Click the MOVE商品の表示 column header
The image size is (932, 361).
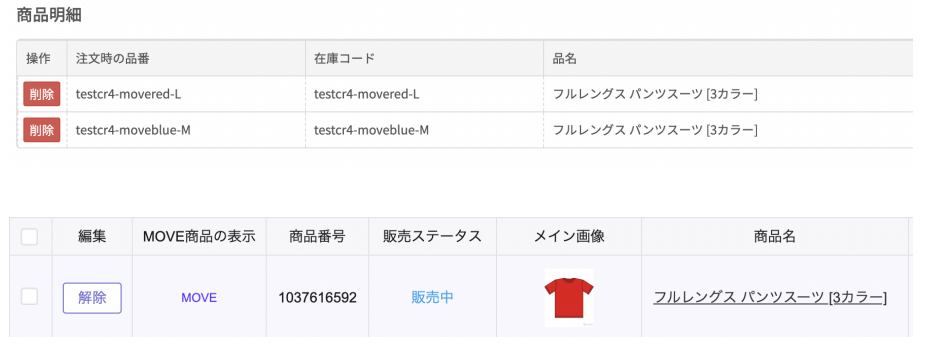tap(199, 236)
